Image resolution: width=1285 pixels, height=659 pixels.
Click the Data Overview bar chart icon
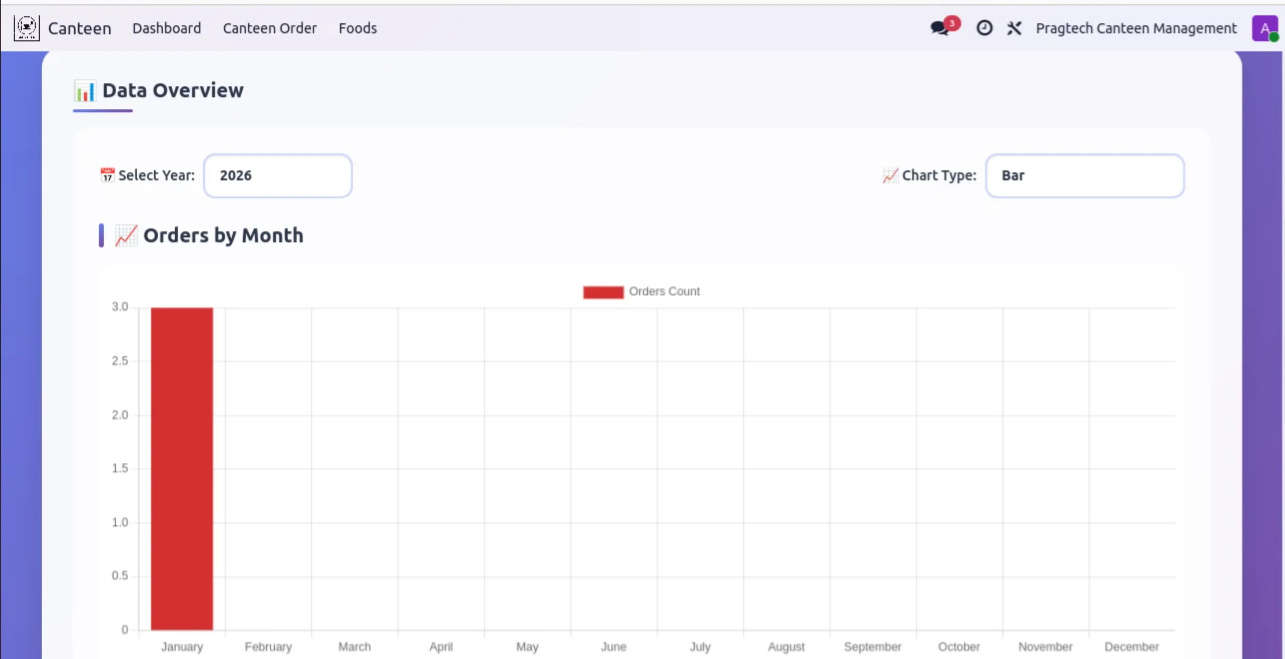coord(85,91)
